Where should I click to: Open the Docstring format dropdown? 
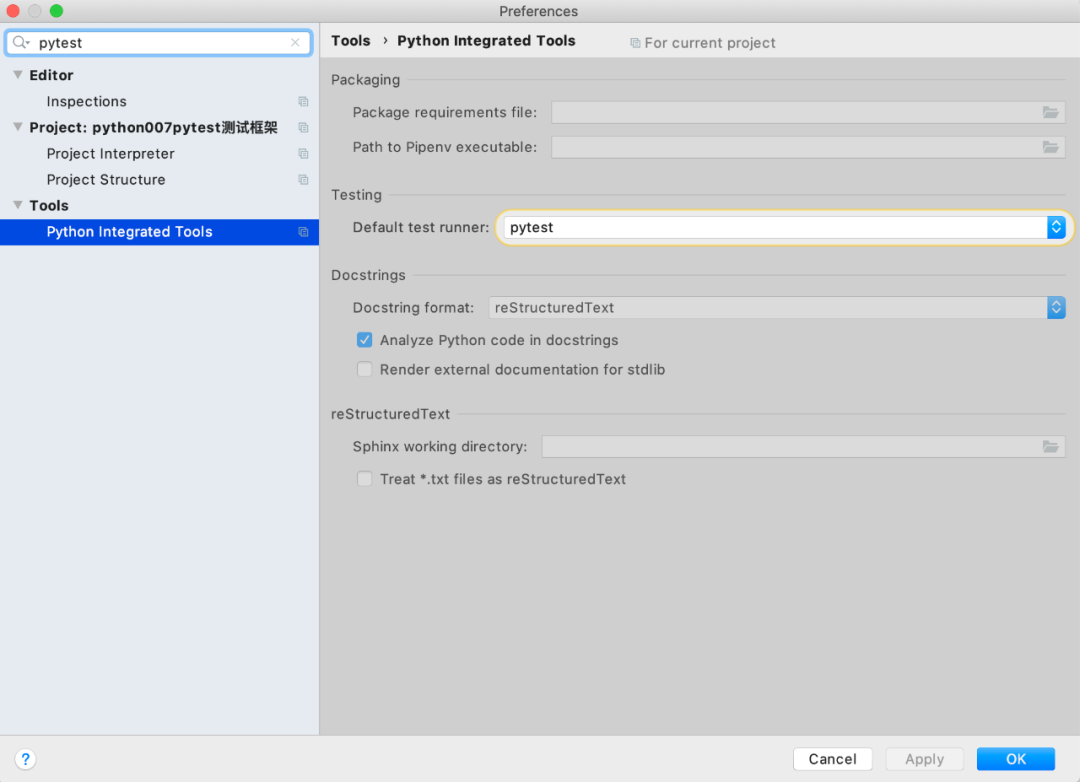point(777,308)
